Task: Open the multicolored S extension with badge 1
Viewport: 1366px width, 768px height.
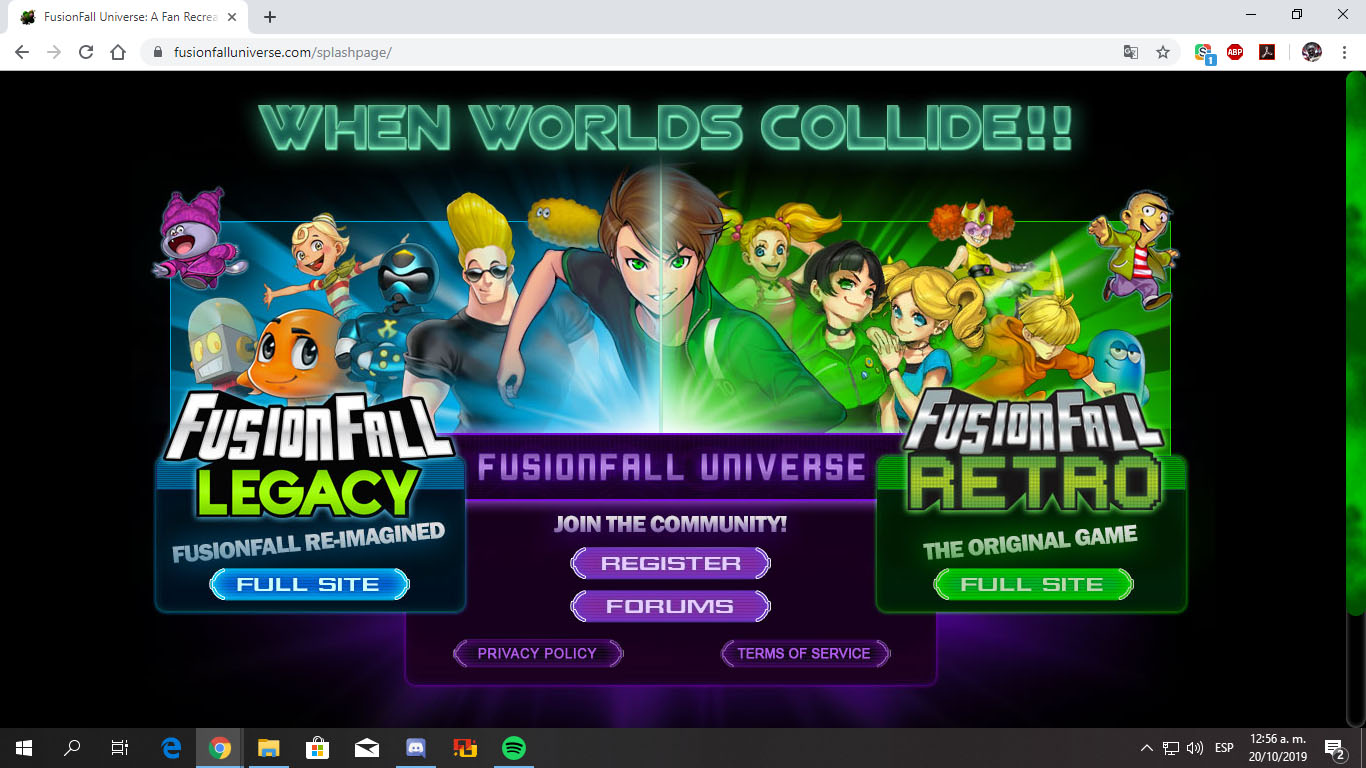Action: pos(1204,53)
